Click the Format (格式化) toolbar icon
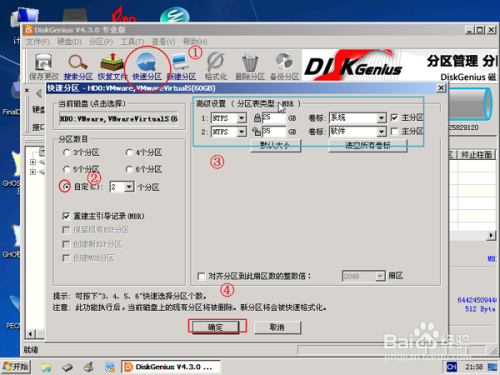Screen dimensions: 500x375 216,67
